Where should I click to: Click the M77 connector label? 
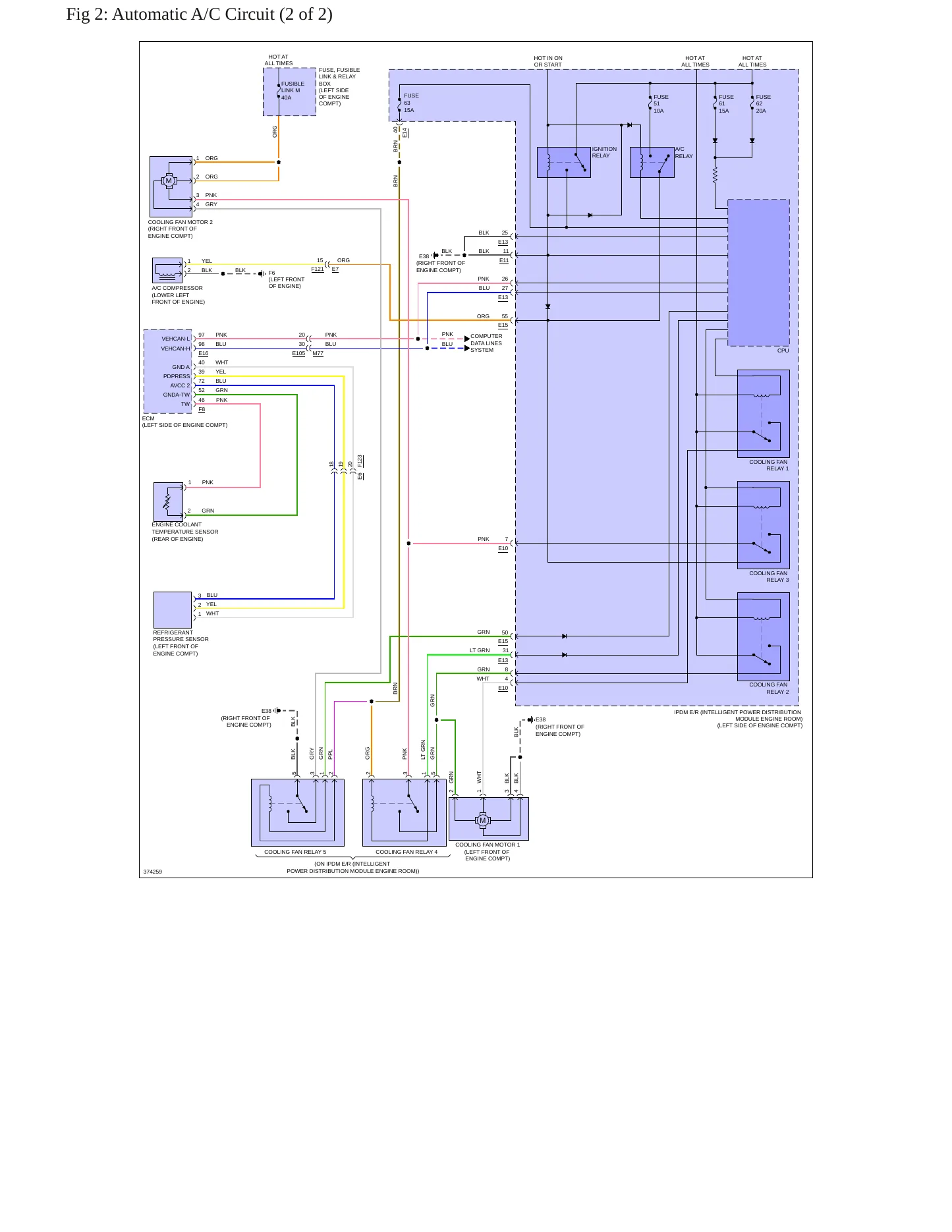click(x=318, y=353)
